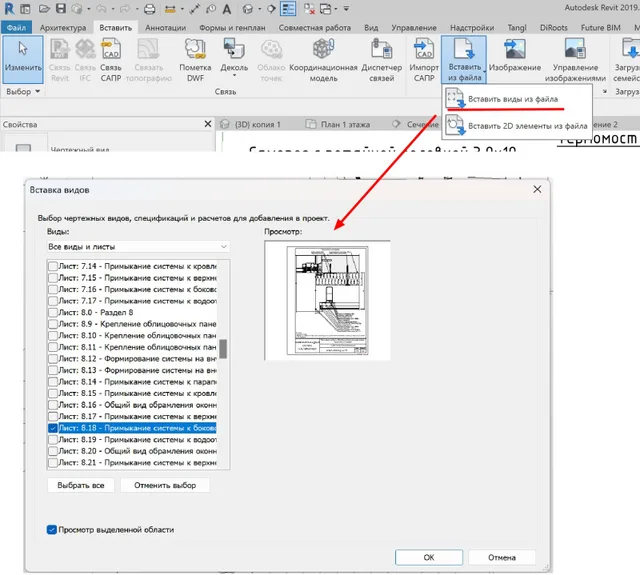Open the 'Все виды и листы' dropdown
The width and height of the screenshot is (640, 575).
138,246
